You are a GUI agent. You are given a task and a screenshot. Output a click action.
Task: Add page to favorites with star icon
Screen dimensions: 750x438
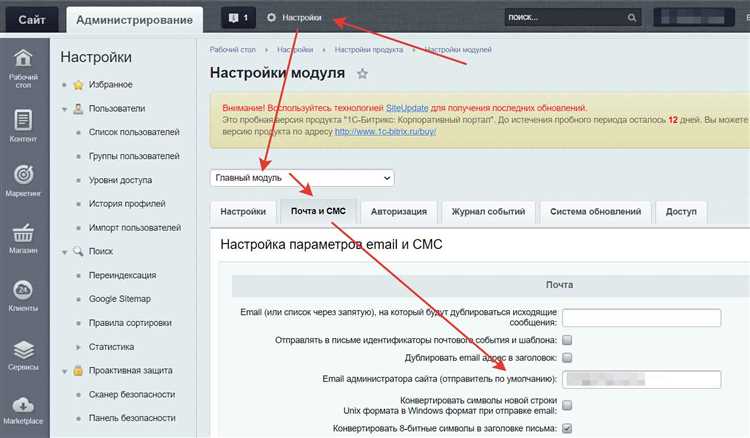tap(363, 74)
